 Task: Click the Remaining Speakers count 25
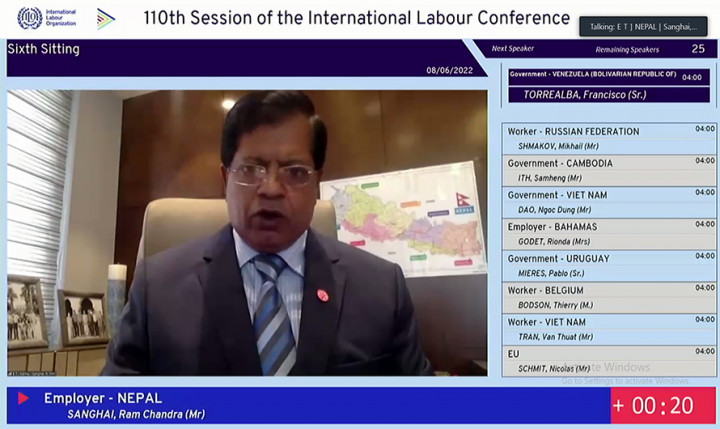tap(698, 48)
